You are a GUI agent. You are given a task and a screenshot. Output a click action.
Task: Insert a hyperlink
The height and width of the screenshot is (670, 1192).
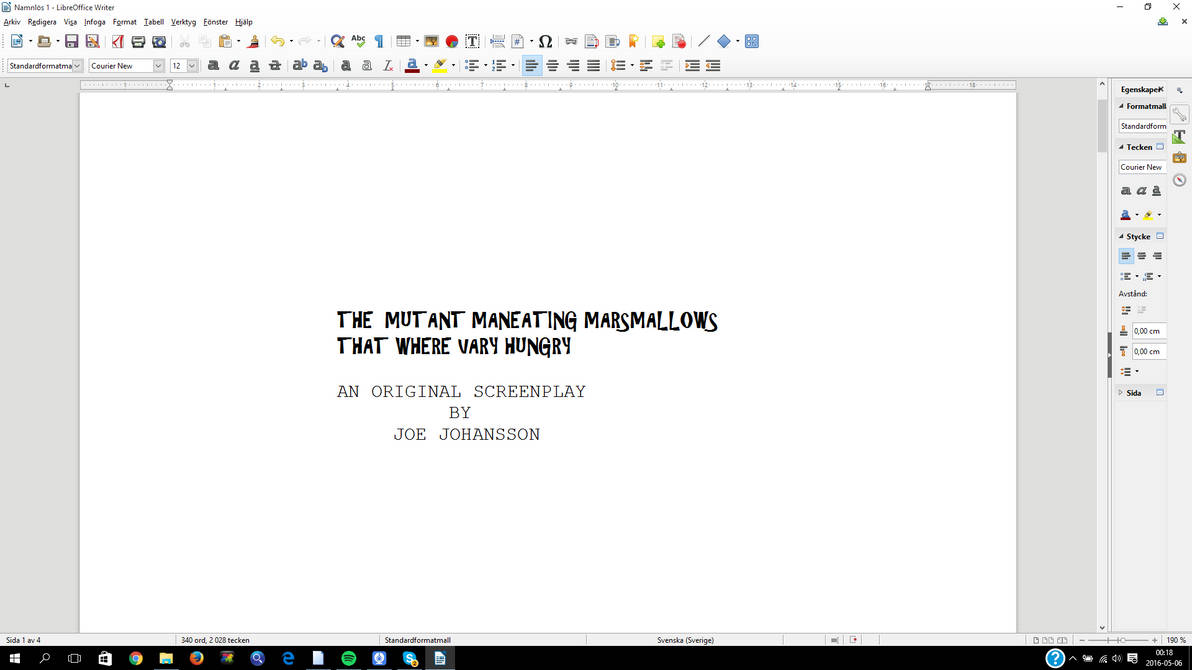[x=571, y=41]
